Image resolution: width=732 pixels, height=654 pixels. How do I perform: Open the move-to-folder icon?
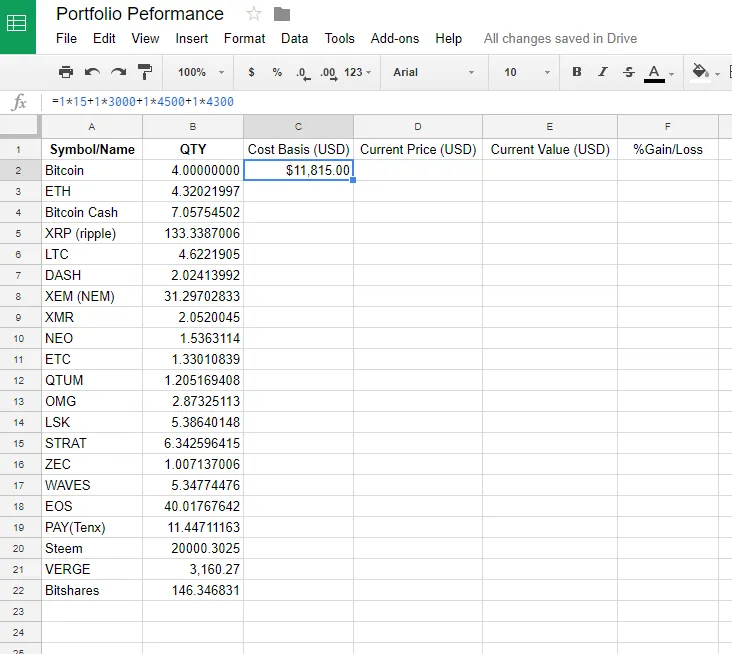click(282, 14)
